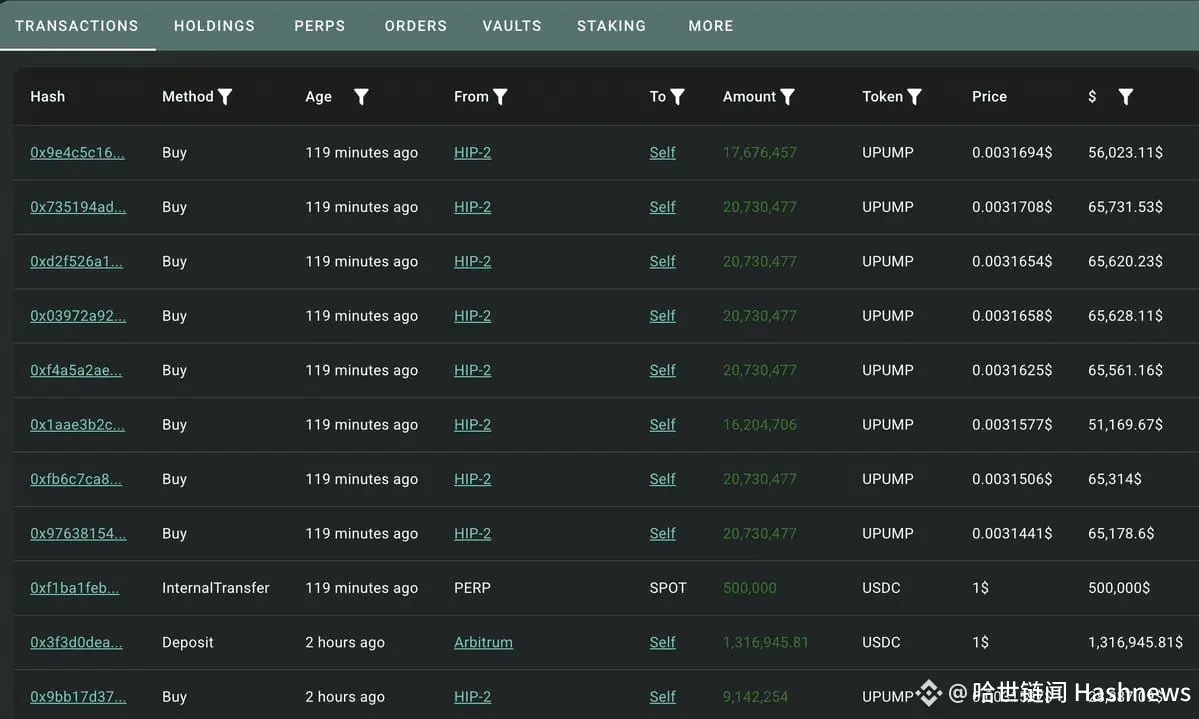Image resolution: width=1199 pixels, height=719 pixels.
Task: Click HIP-2 link in the 0x9bb17d37 row
Action: 473,696
